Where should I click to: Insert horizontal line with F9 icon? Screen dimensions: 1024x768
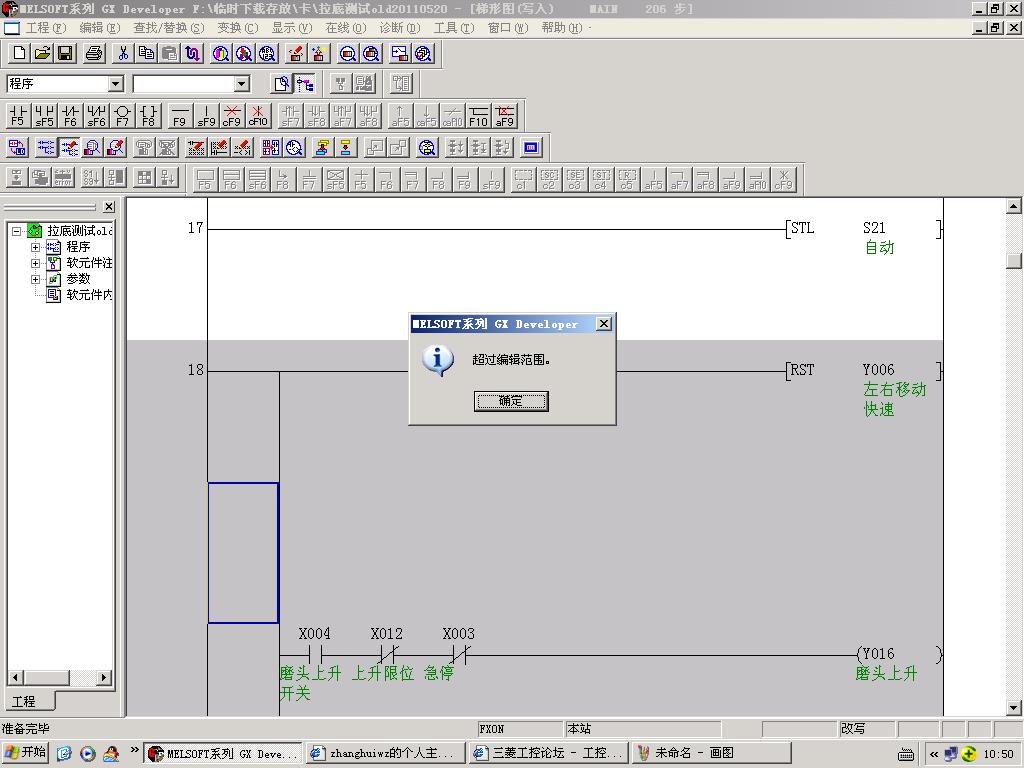pos(179,116)
